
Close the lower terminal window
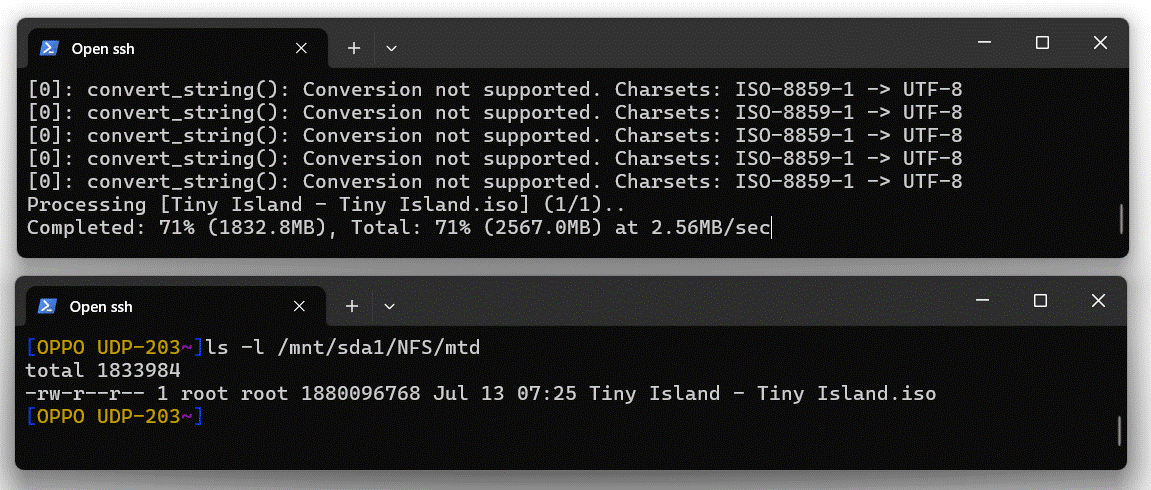[1098, 301]
